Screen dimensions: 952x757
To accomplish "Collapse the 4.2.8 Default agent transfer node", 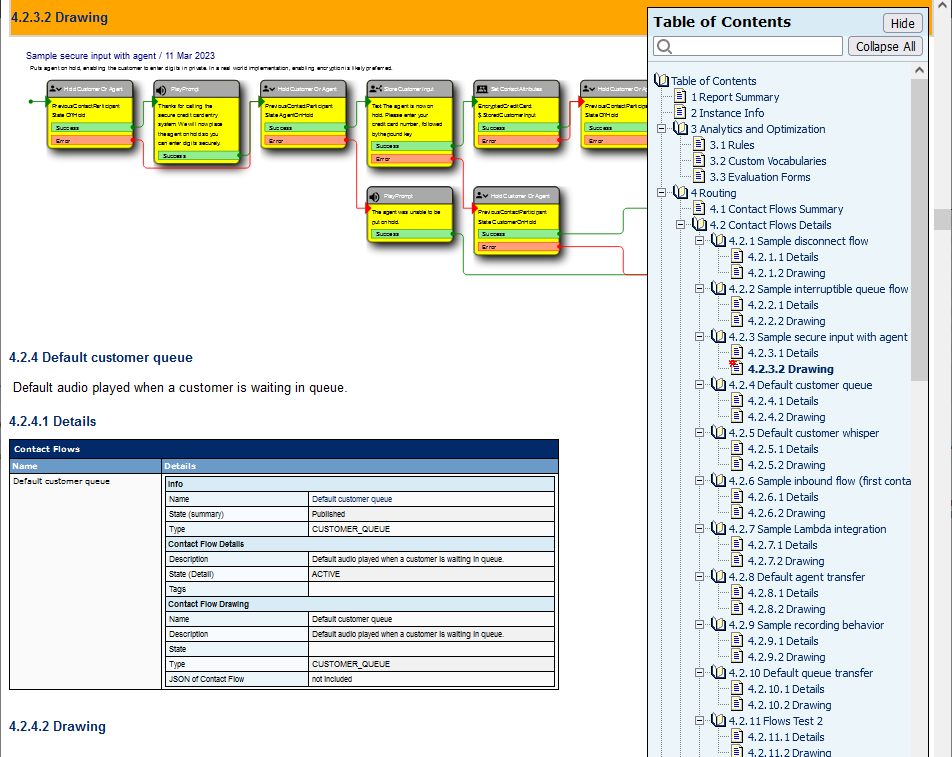I will [x=699, y=576].
